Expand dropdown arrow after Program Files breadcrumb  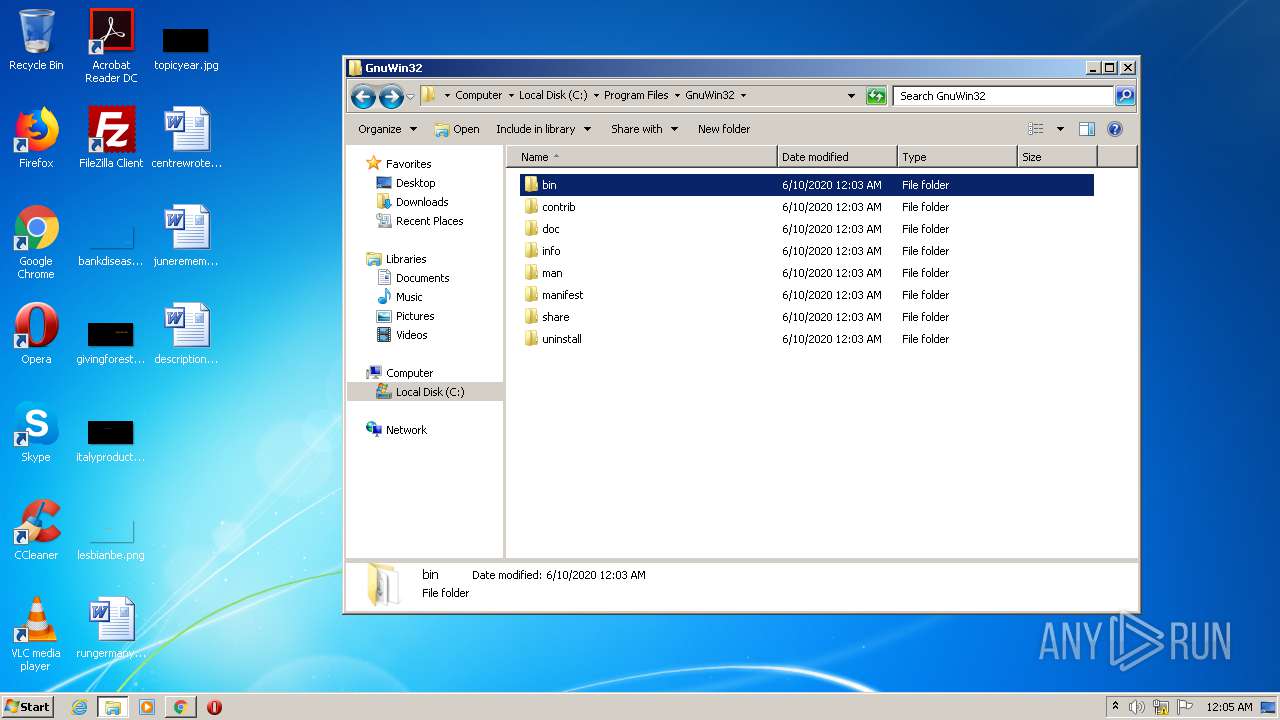coord(677,96)
